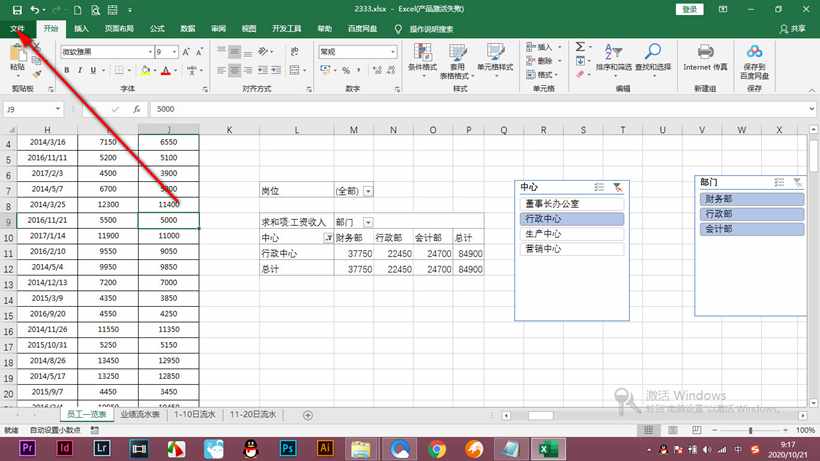The width and height of the screenshot is (820, 461).
Task: Collapse the ribbon with caret
Action: pos(812,90)
